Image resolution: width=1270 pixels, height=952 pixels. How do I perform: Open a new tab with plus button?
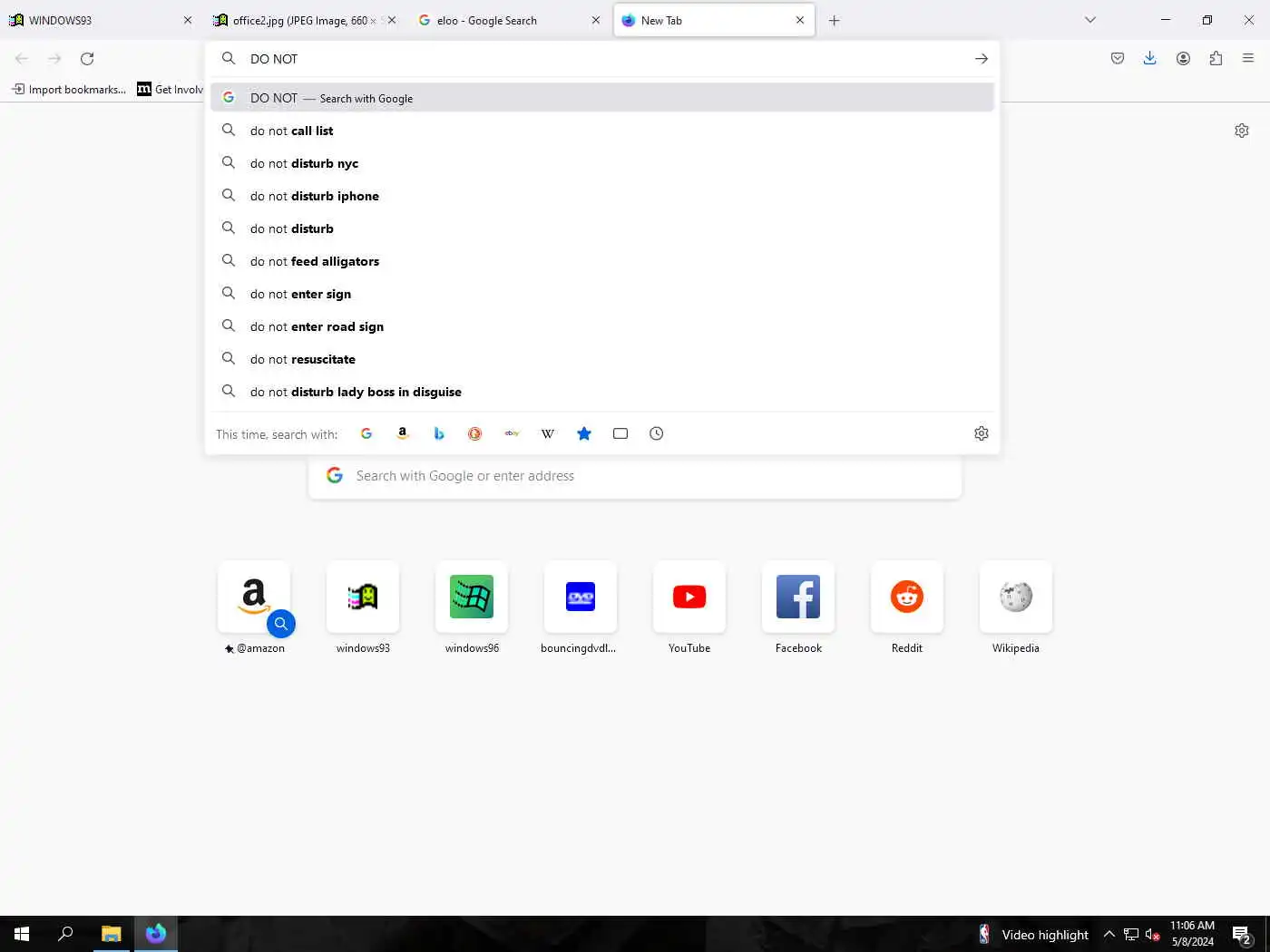pyautogui.click(x=835, y=20)
